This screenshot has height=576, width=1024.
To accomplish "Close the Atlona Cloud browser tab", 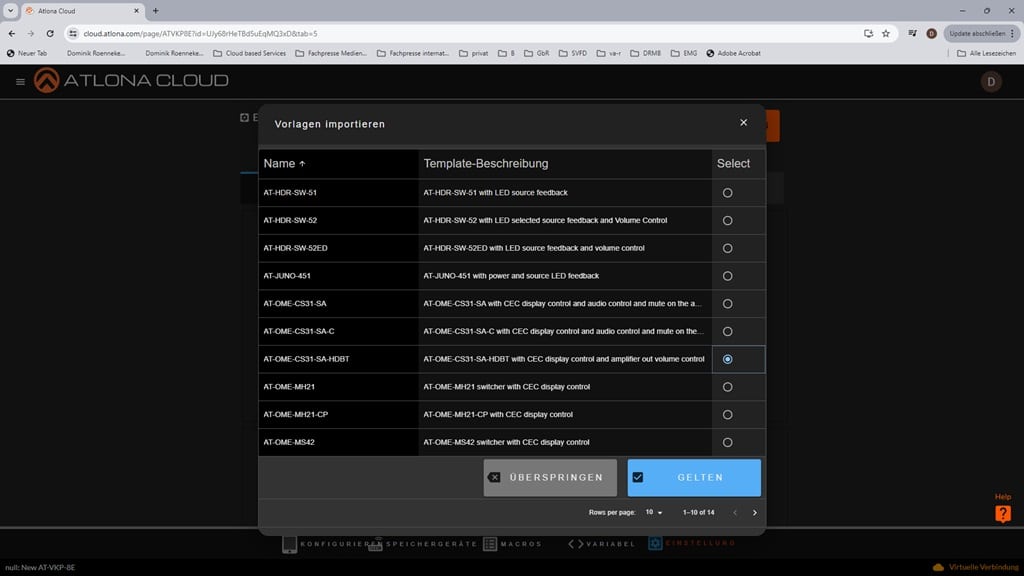I will [136, 10].
